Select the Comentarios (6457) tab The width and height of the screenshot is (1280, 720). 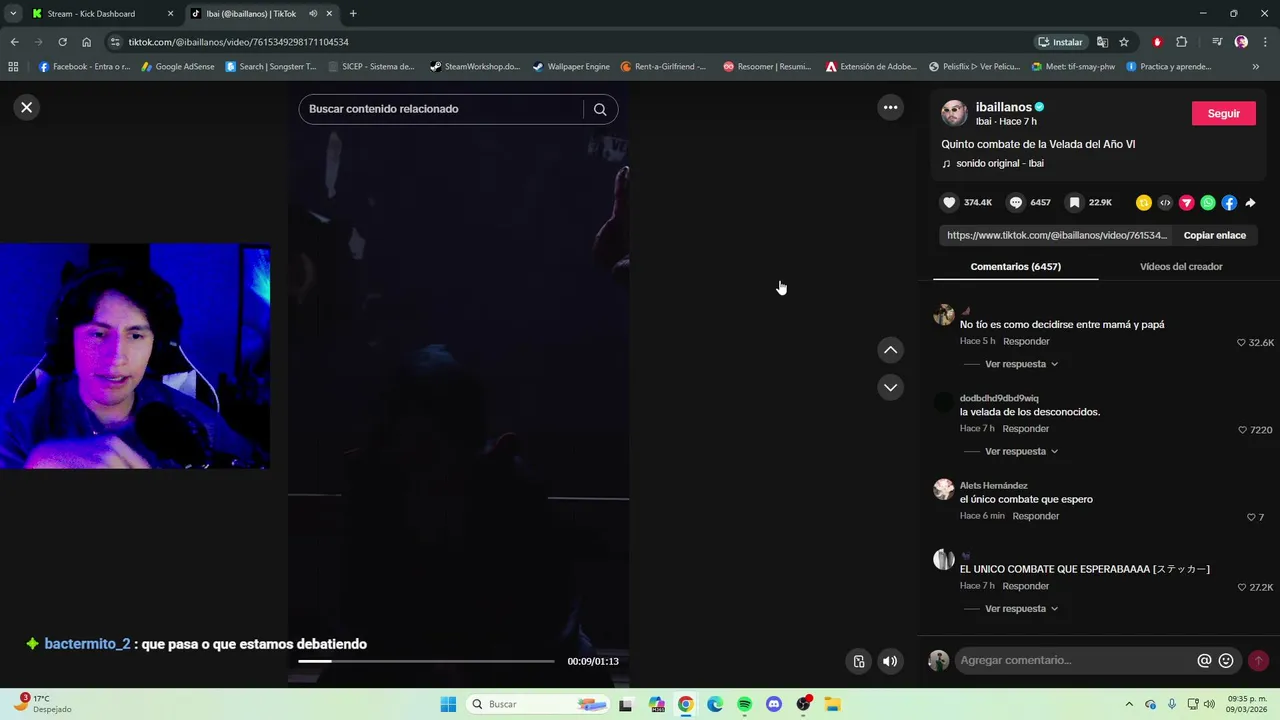coord(1015,267)
